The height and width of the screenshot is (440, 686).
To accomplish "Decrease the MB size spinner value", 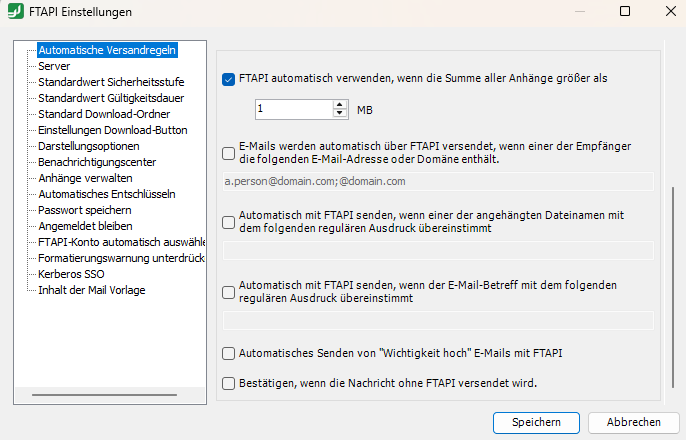I will pos(338,112).
